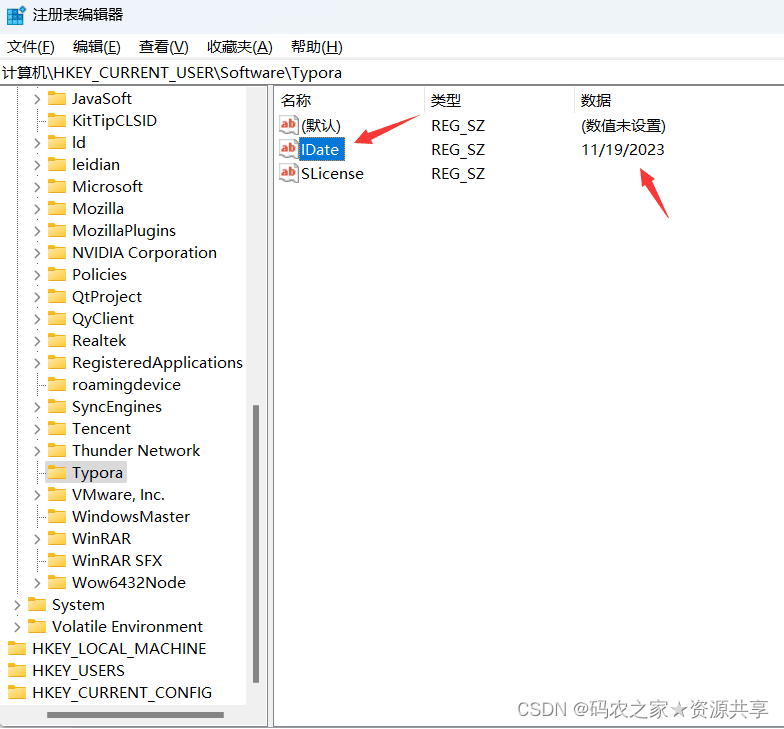Expand the leidian key
This screenshot has height=729, width=784.
[37, 165]
